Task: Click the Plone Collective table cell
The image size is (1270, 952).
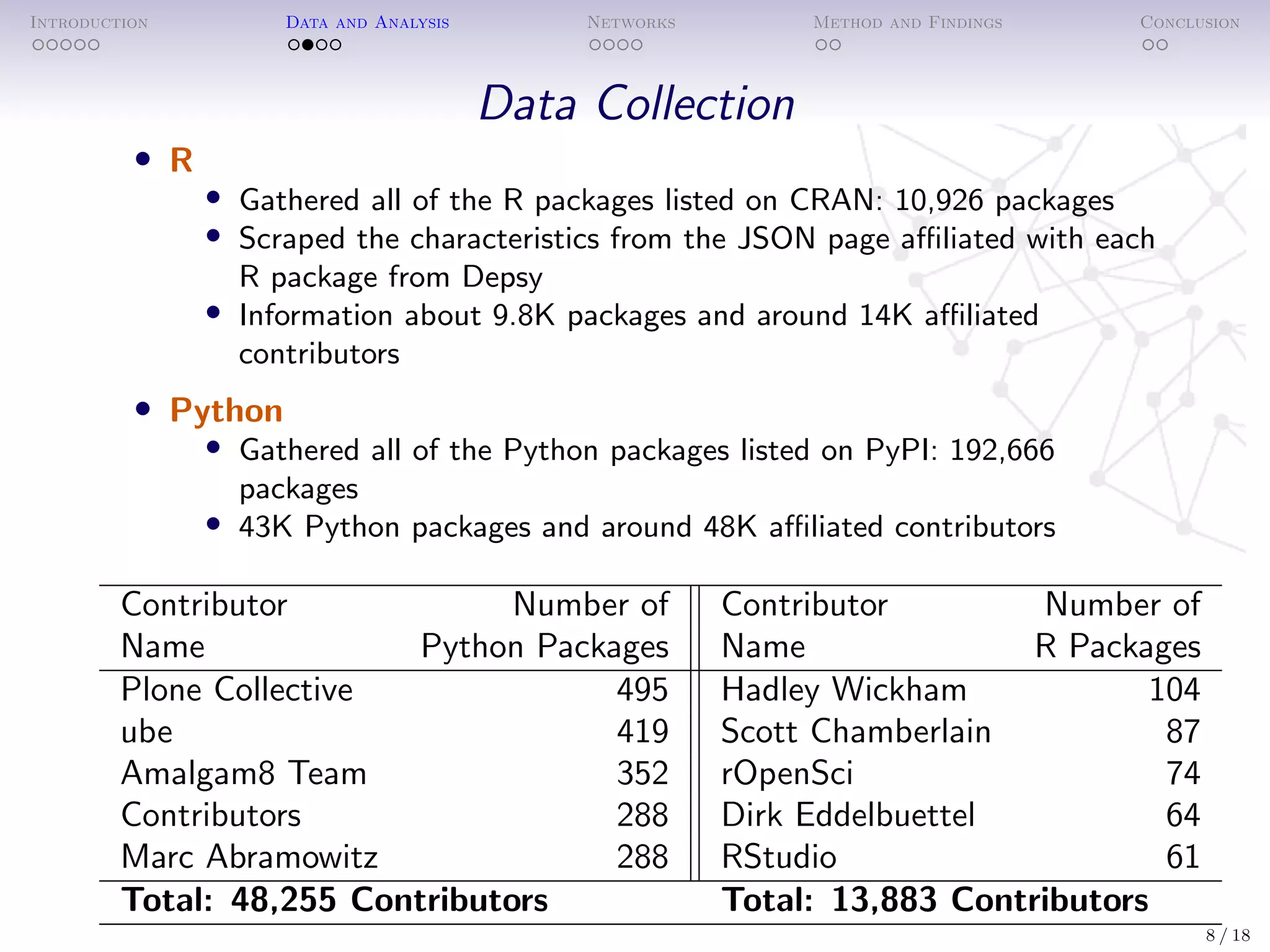Action: (x=237, y=690)
